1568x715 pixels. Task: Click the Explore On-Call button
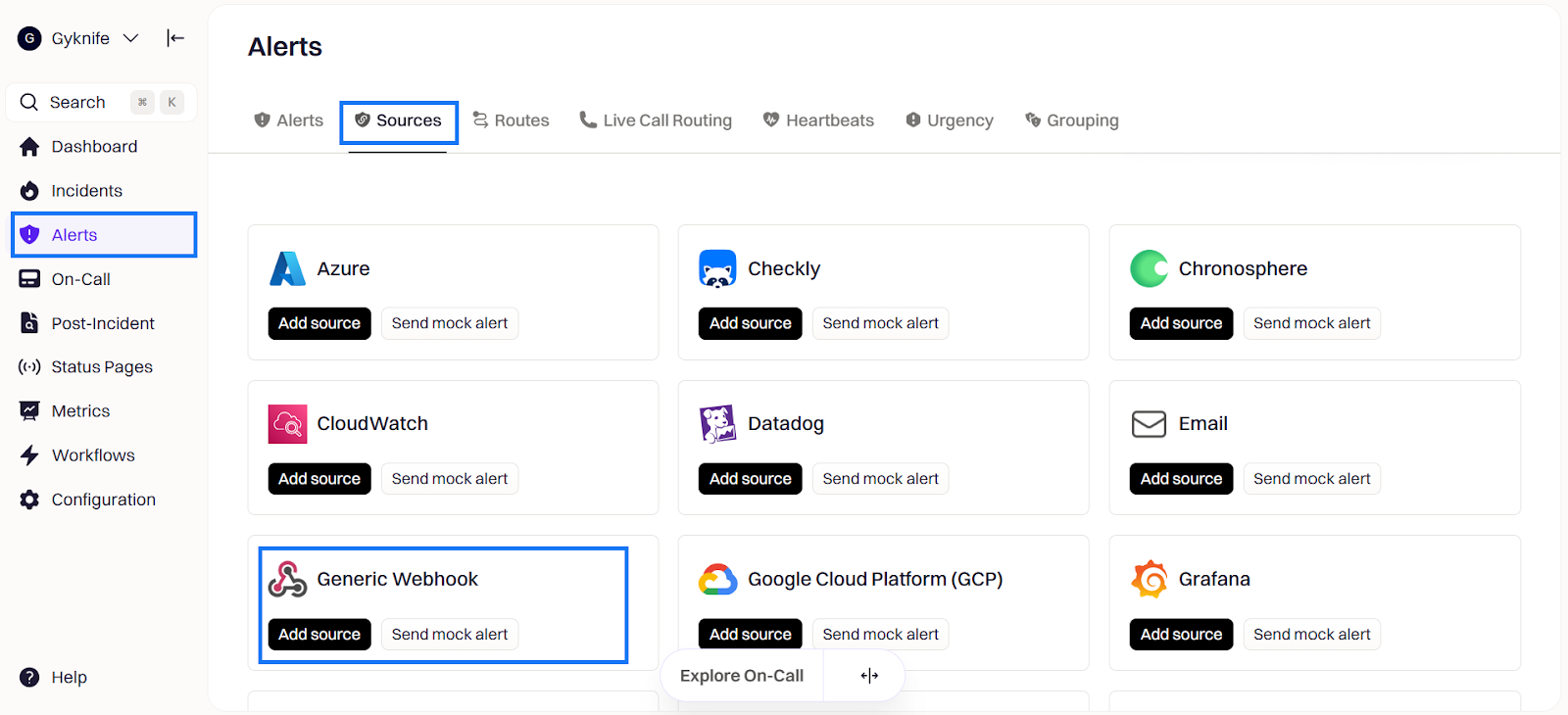click(x=742, y=676)
